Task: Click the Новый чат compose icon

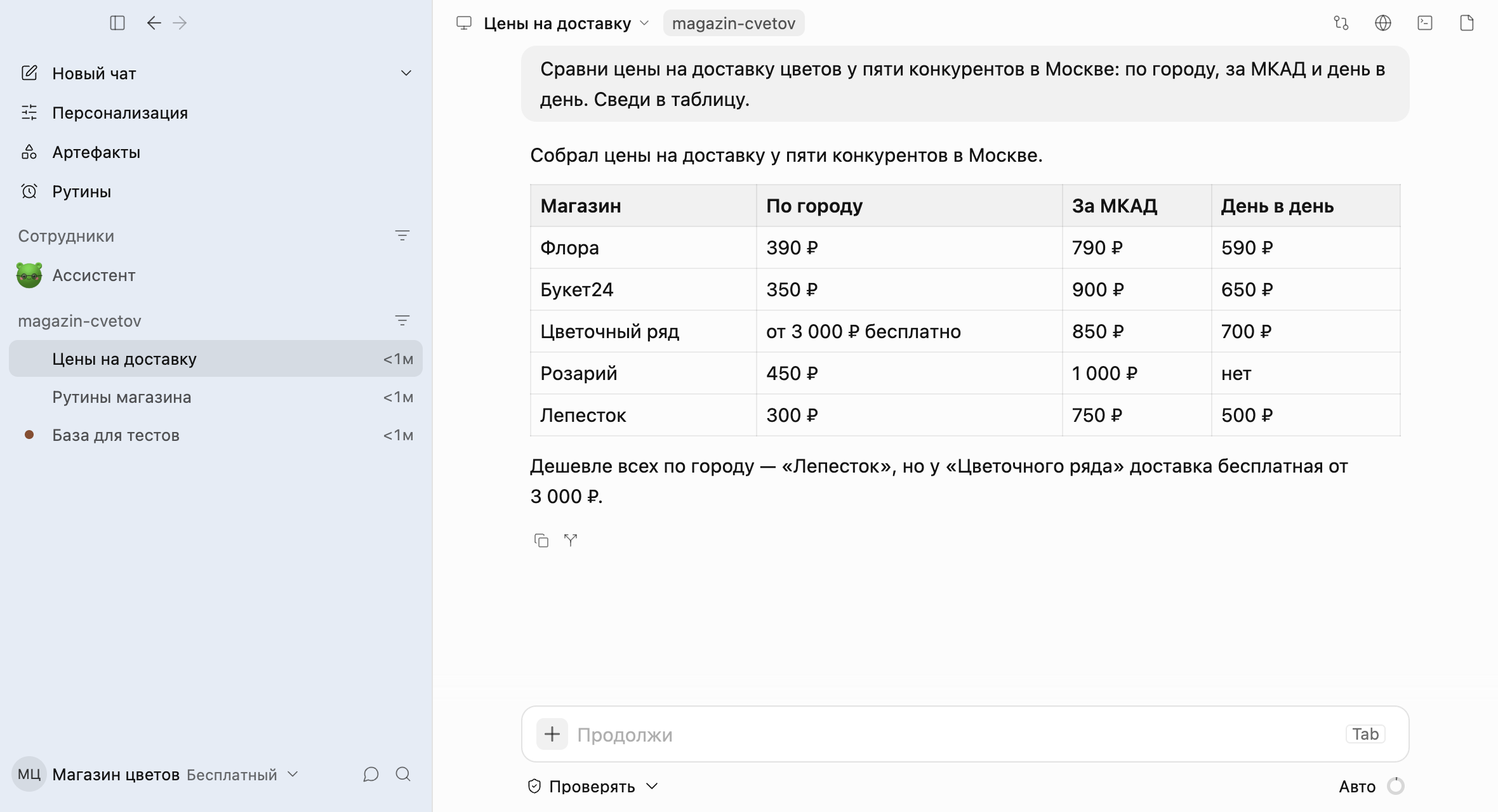Action: click(29, 73)
